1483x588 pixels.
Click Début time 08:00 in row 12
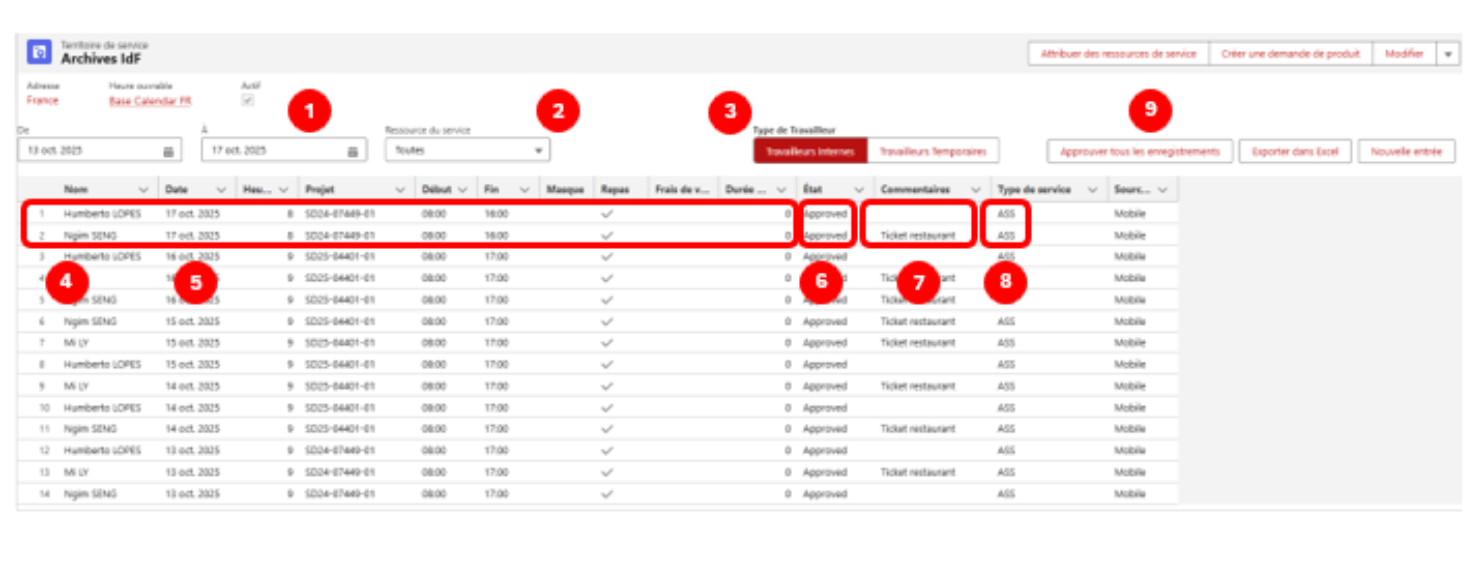tap(434, 451)
